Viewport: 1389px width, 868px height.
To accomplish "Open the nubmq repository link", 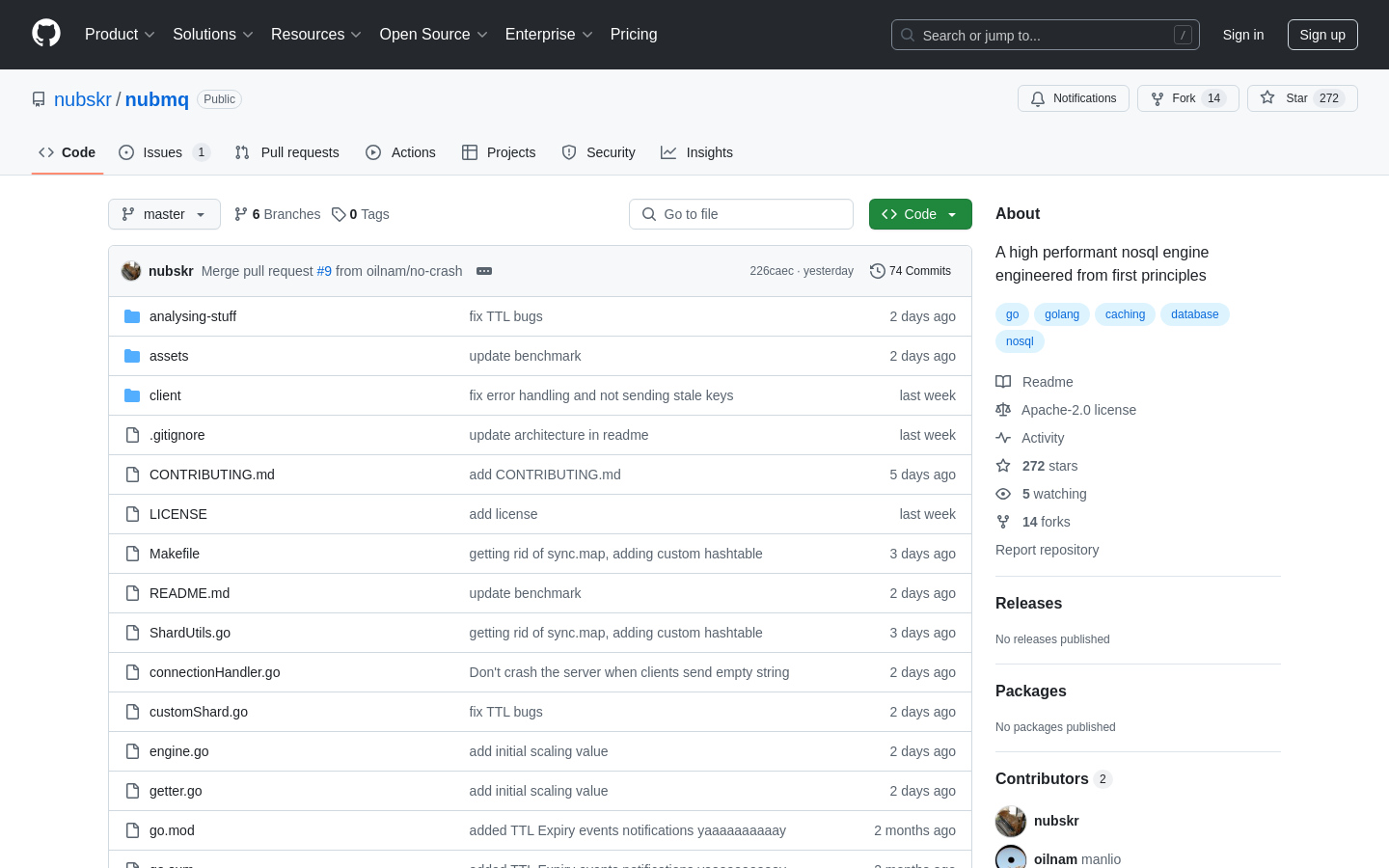I will [x=157, y=99].
